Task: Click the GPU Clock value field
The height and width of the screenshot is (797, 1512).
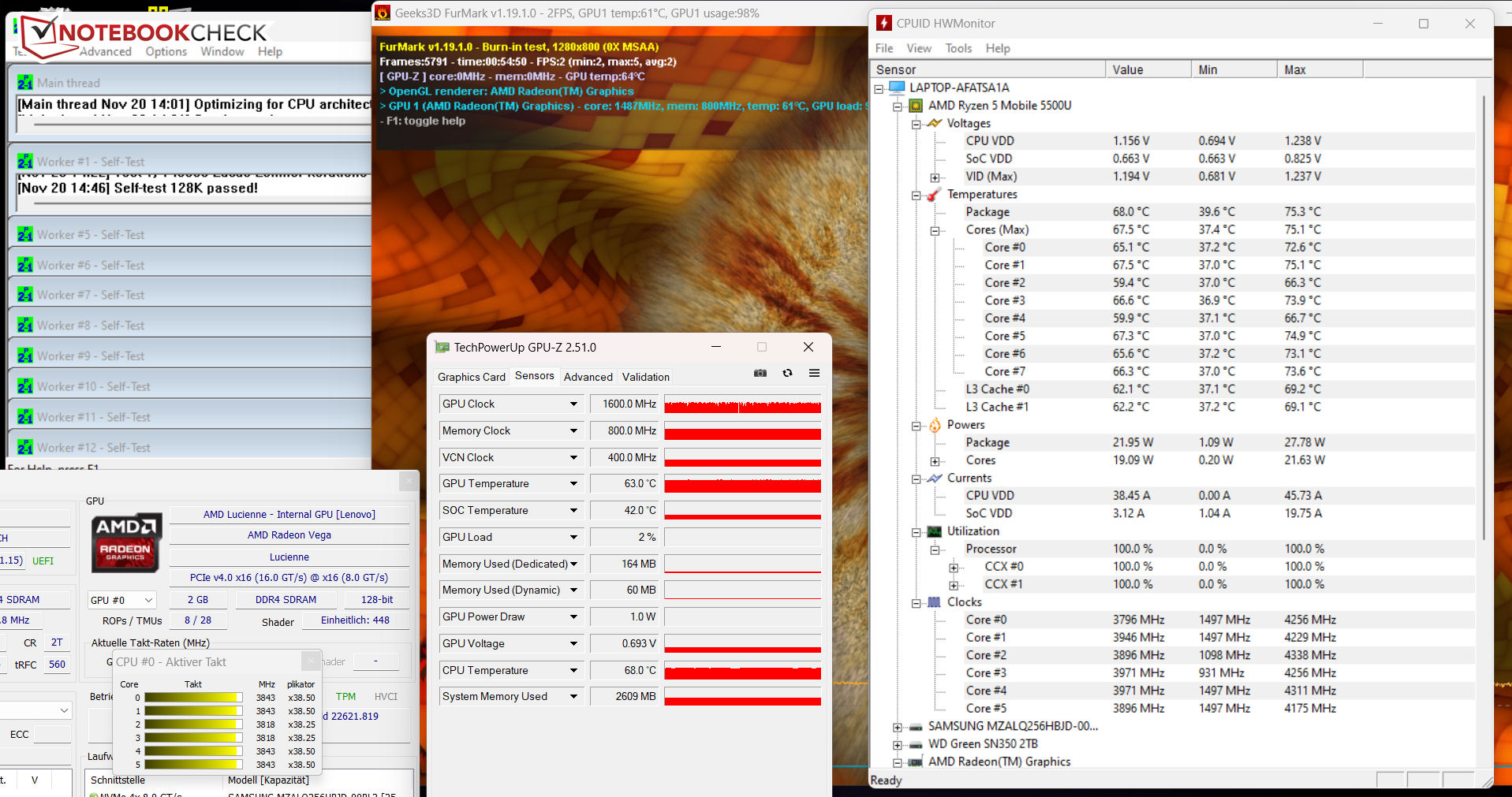Action: coord(625,404)
